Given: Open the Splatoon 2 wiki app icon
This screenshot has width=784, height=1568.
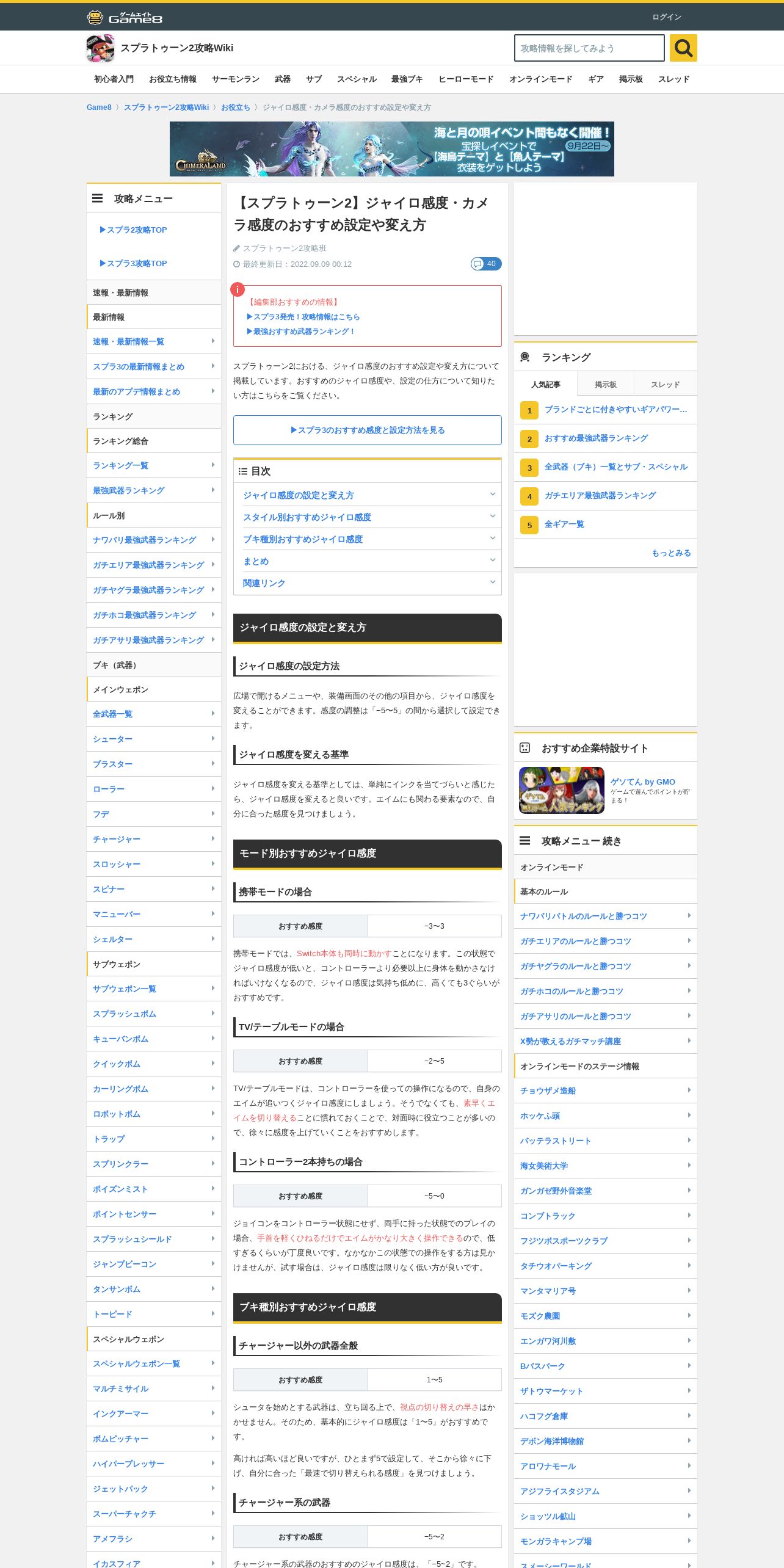Looking at the screenshot, I should pos(101,48).
